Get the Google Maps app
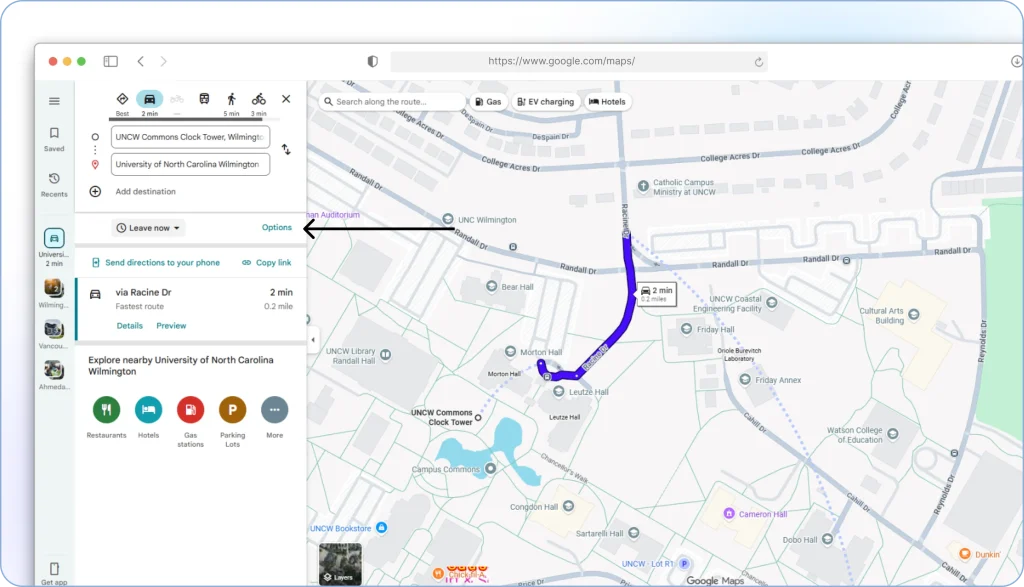Image resolution: width=1024 pixels, height=587 pixels. (x=54, y=573)
